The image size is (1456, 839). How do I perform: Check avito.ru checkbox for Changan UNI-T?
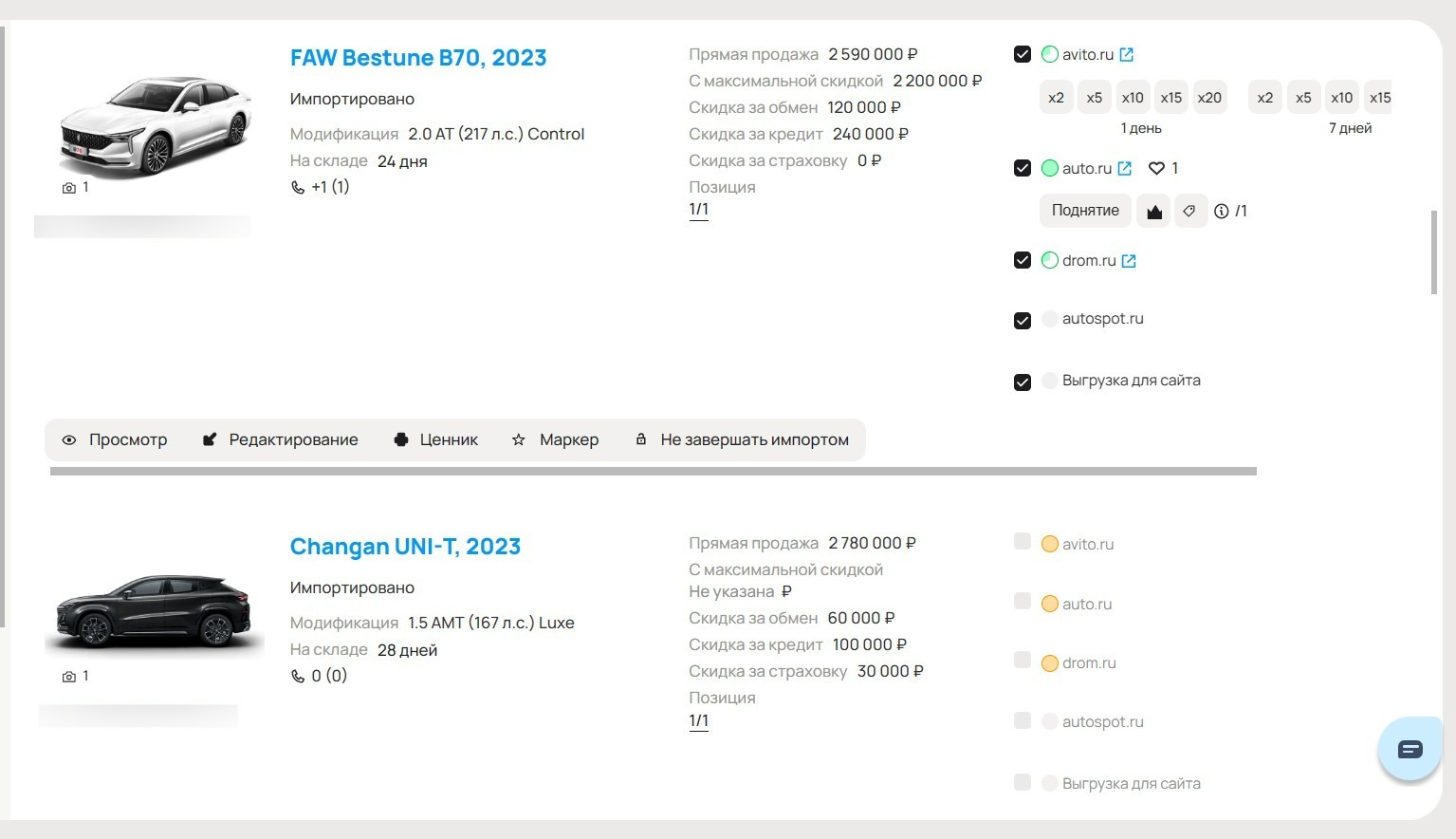(x=1023, y=541)
